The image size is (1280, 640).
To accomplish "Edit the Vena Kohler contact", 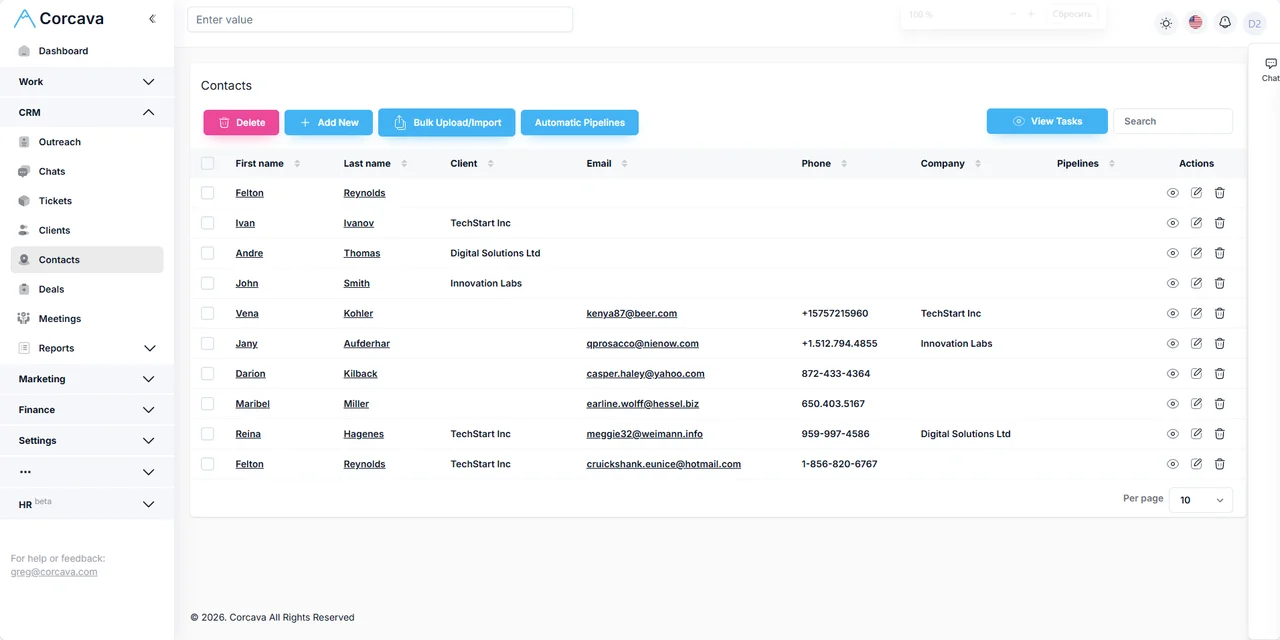I will click(1196, 313).
